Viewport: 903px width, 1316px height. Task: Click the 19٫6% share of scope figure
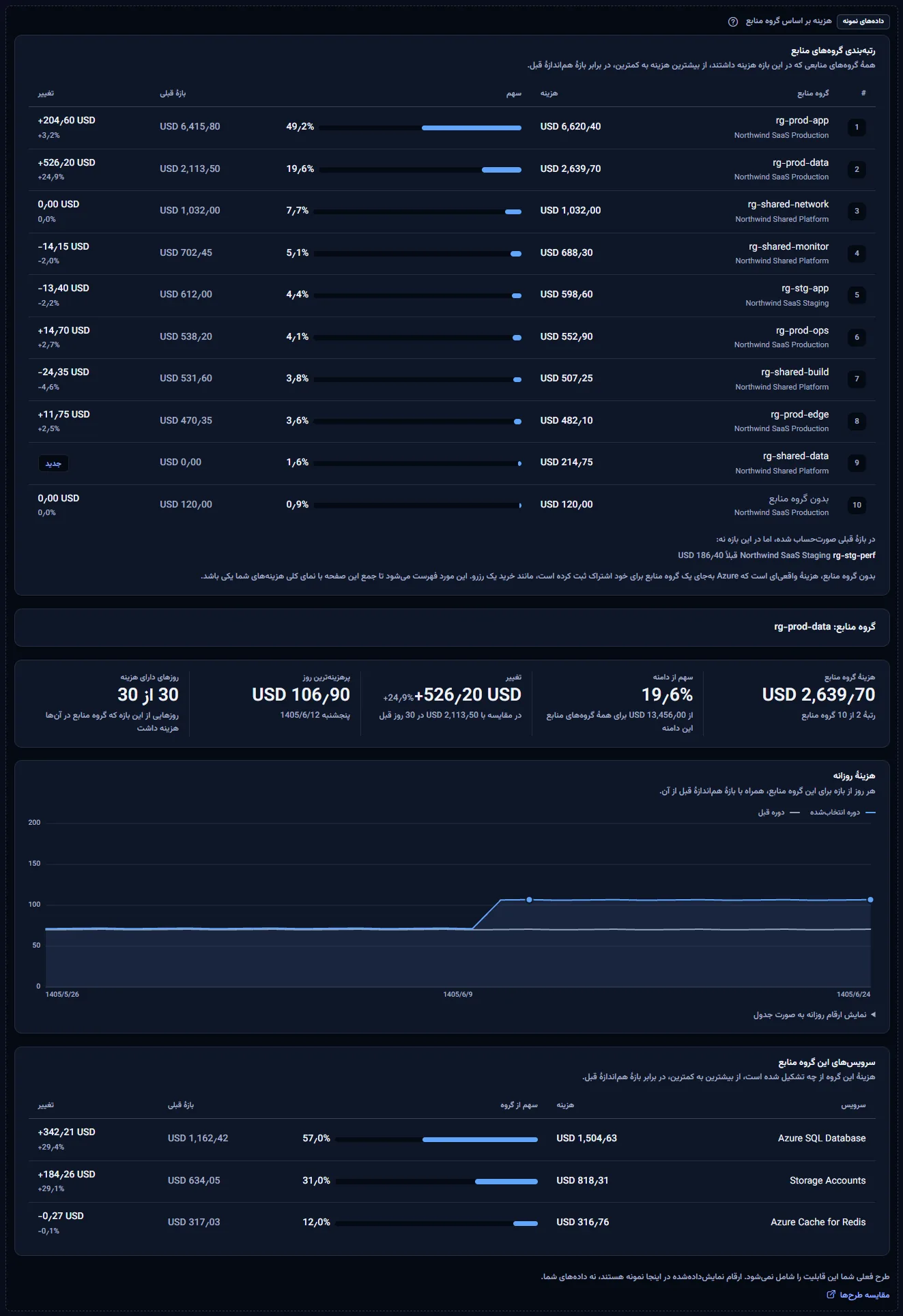[x=667, y=695]
